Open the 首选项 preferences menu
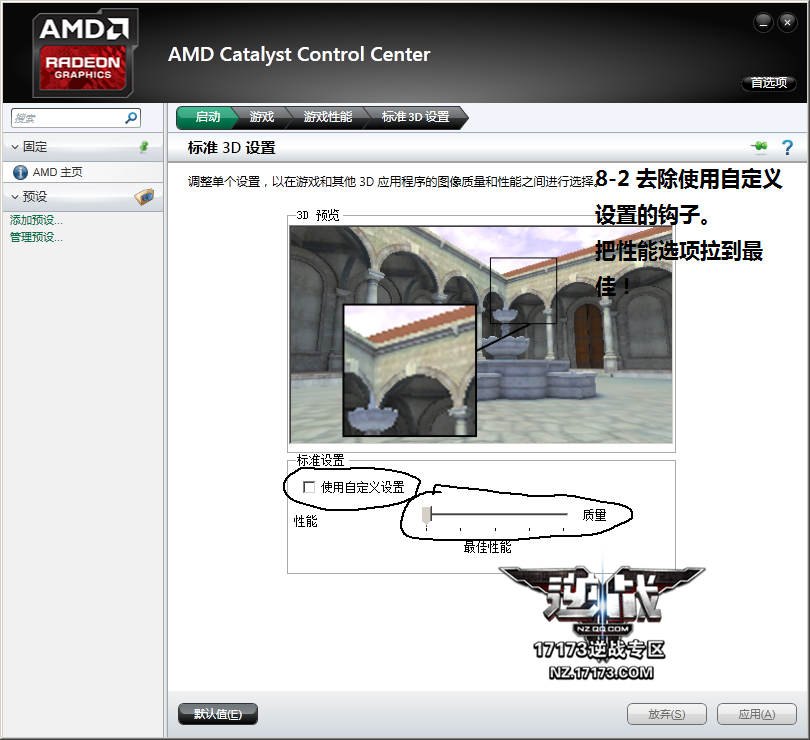 pos(769,83)
